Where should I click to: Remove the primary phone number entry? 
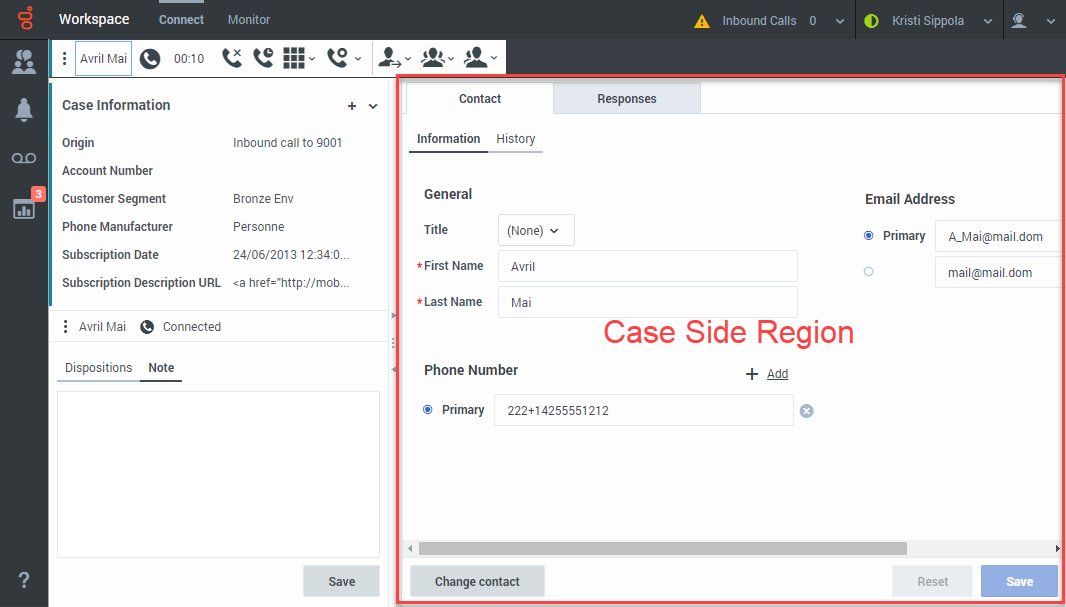(x=807, y=410)
